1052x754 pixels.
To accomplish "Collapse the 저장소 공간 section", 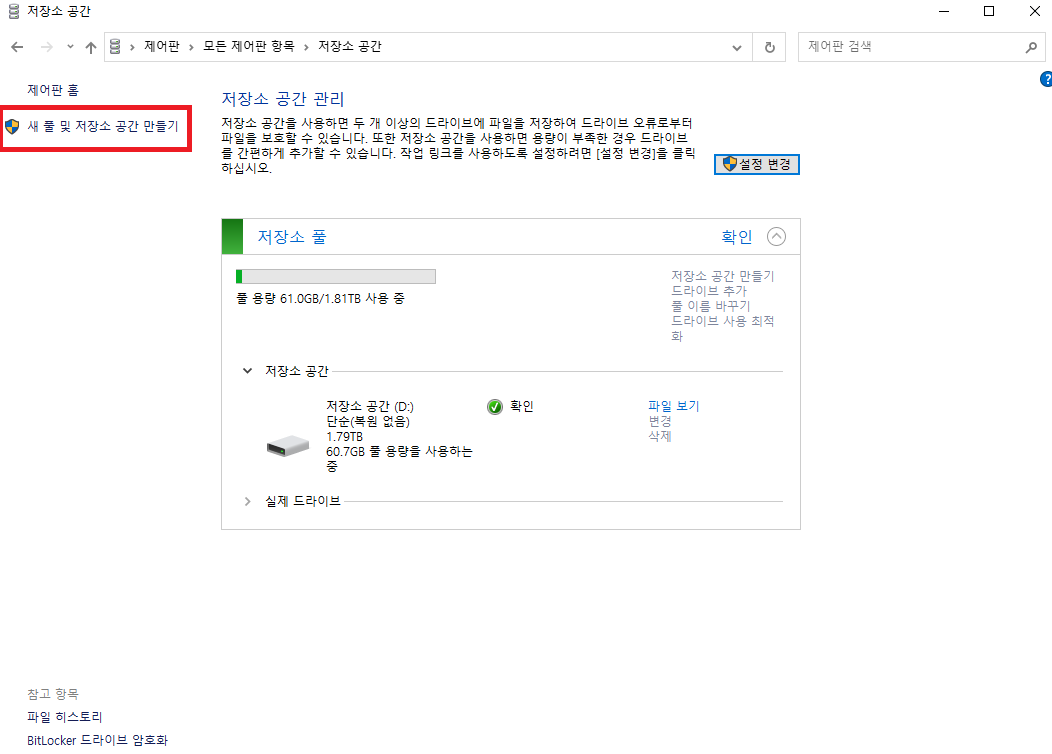I will click(x=248, y=371).
